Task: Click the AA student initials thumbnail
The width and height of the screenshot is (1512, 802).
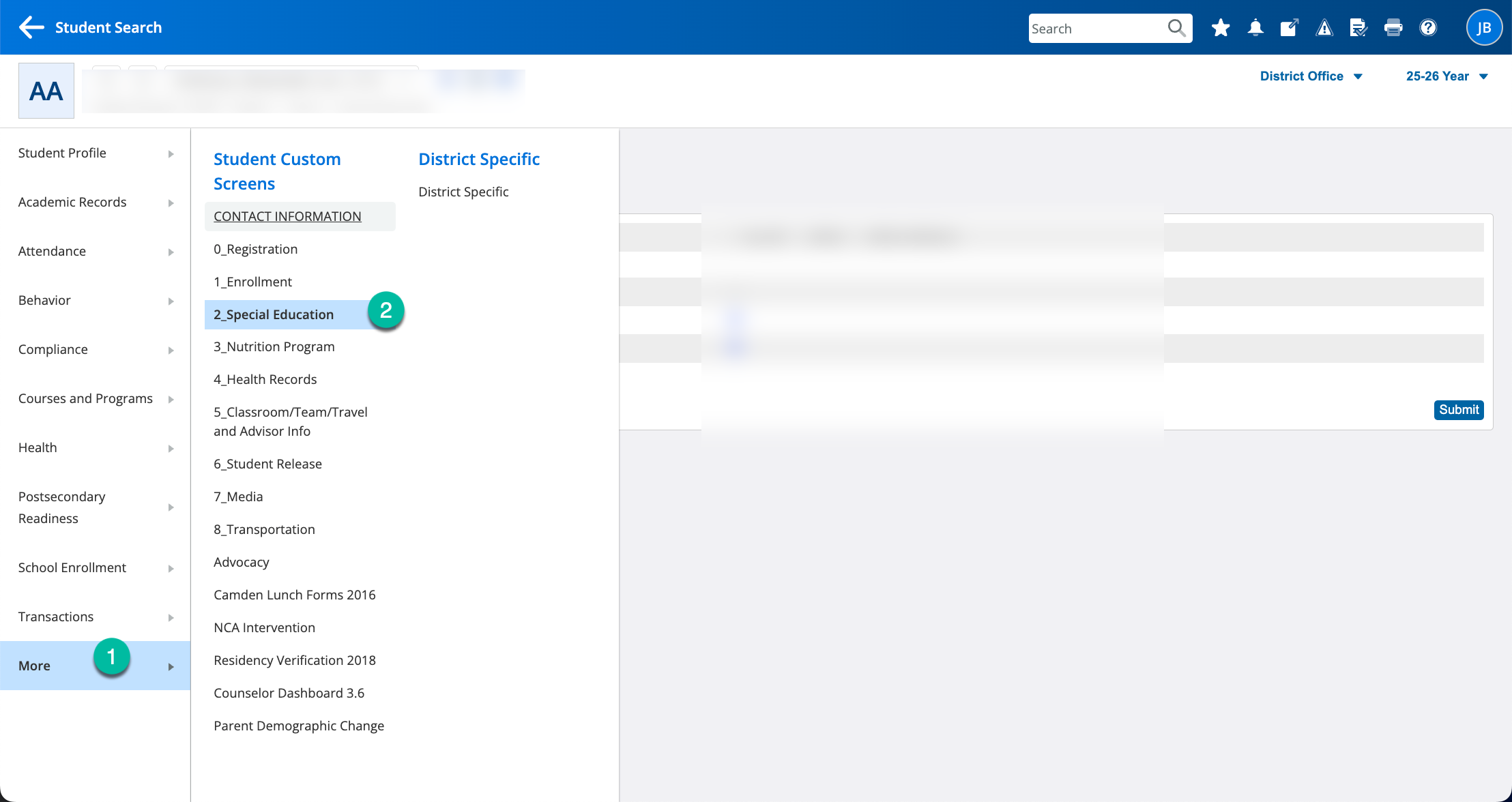Action: click(x=46, y=91)
